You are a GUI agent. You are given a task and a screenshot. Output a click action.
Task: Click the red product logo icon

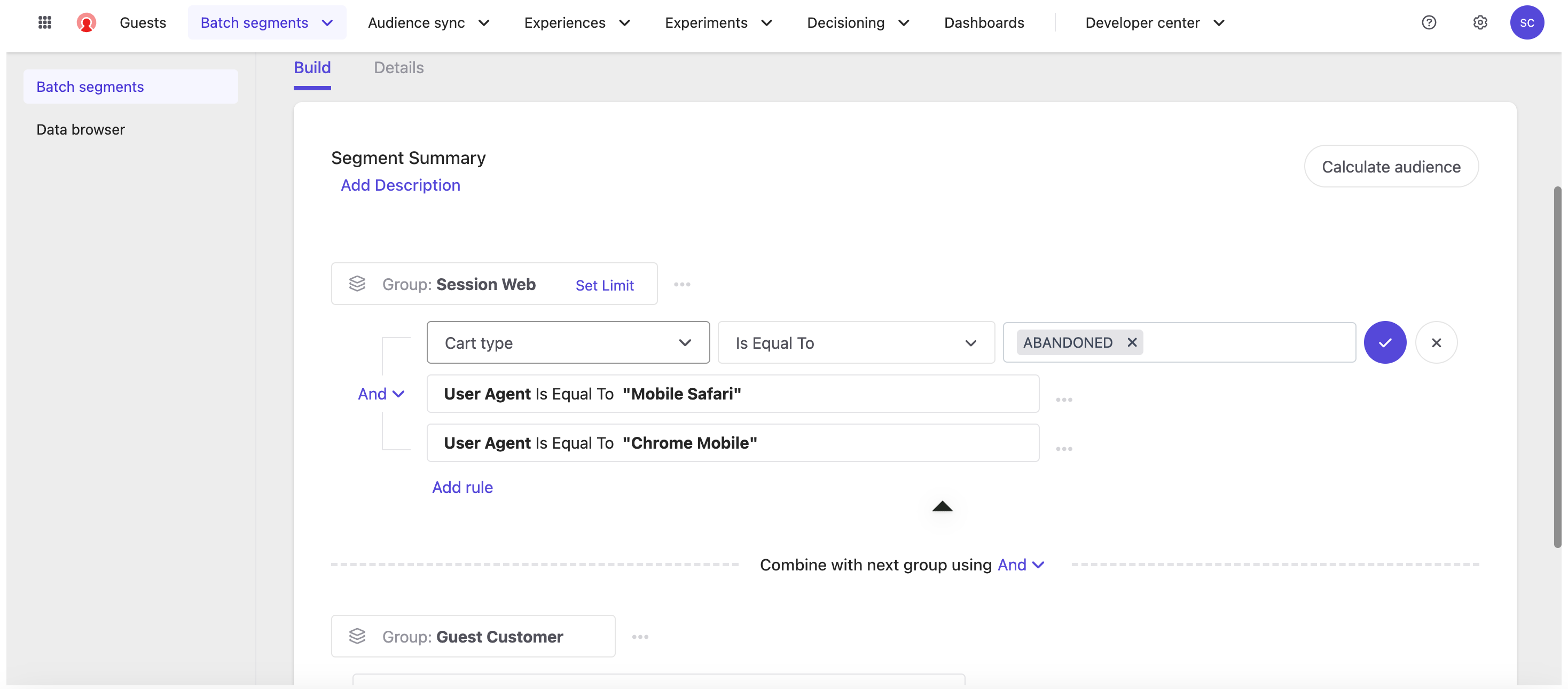click(x=87, y=22)
